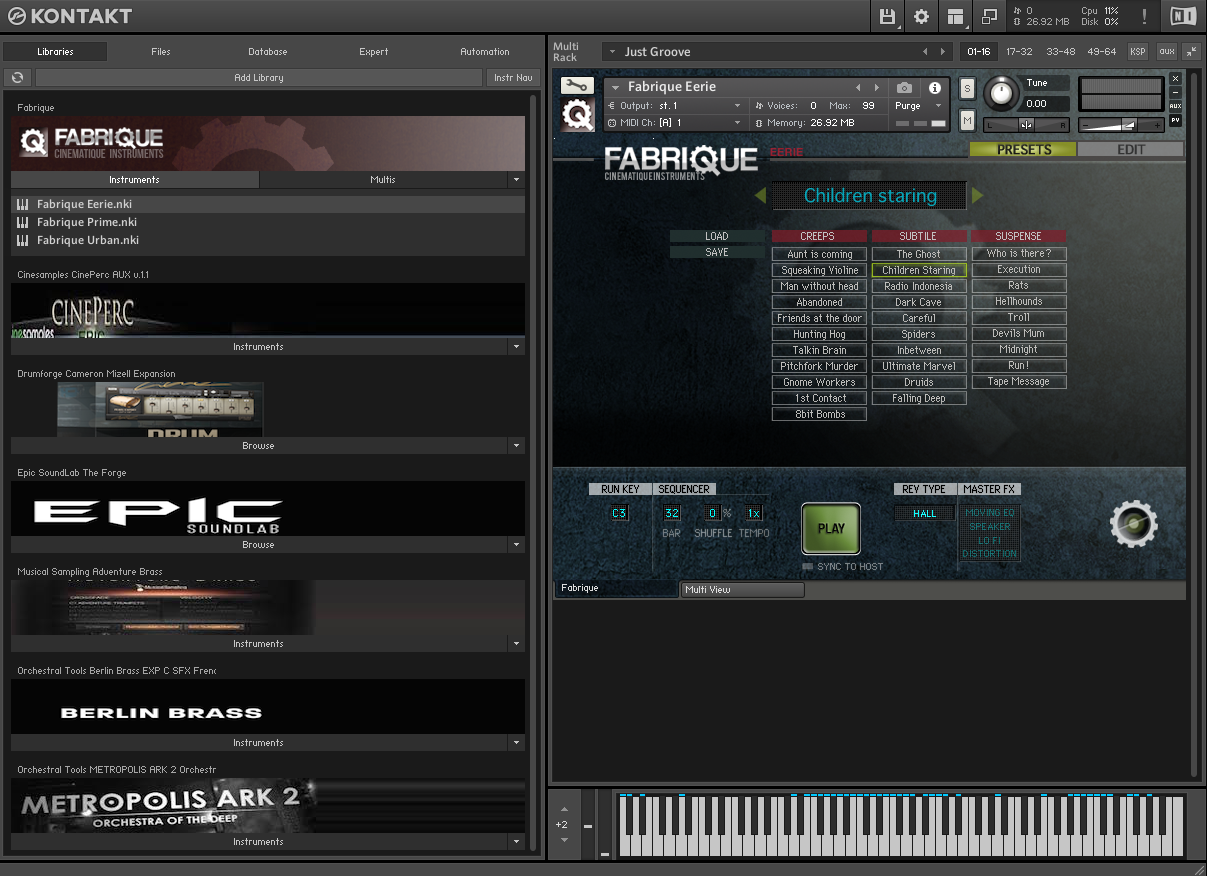Remove instrument with the X button

(x=1175, y=78)
